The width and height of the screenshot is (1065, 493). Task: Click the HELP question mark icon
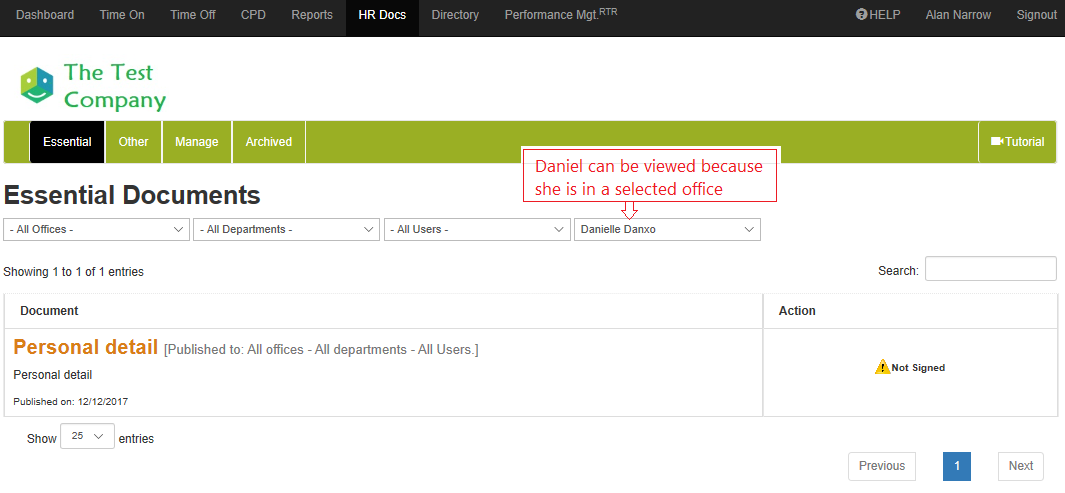point(862,15)
